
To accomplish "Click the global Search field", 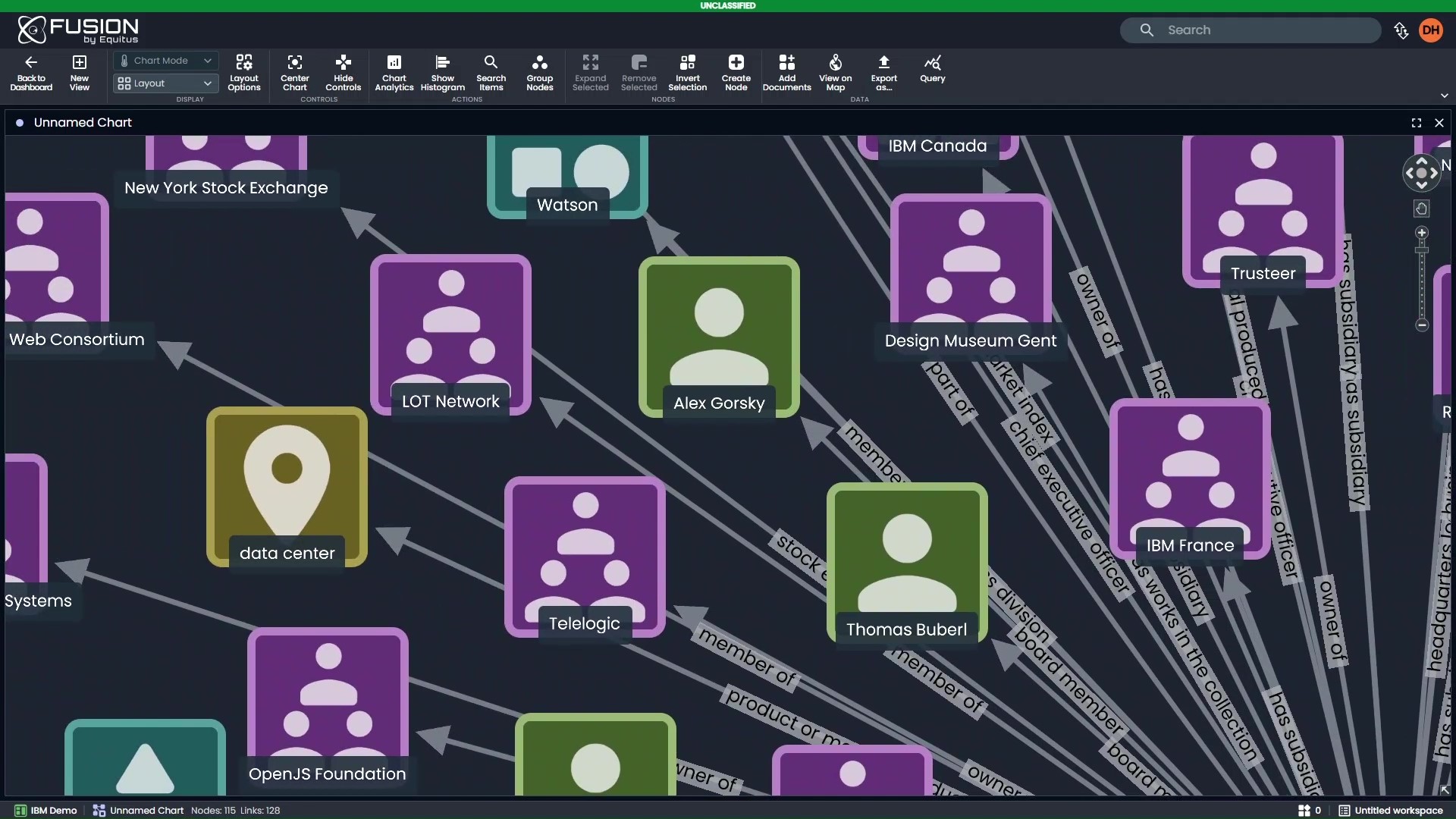I will (1250, 30).
